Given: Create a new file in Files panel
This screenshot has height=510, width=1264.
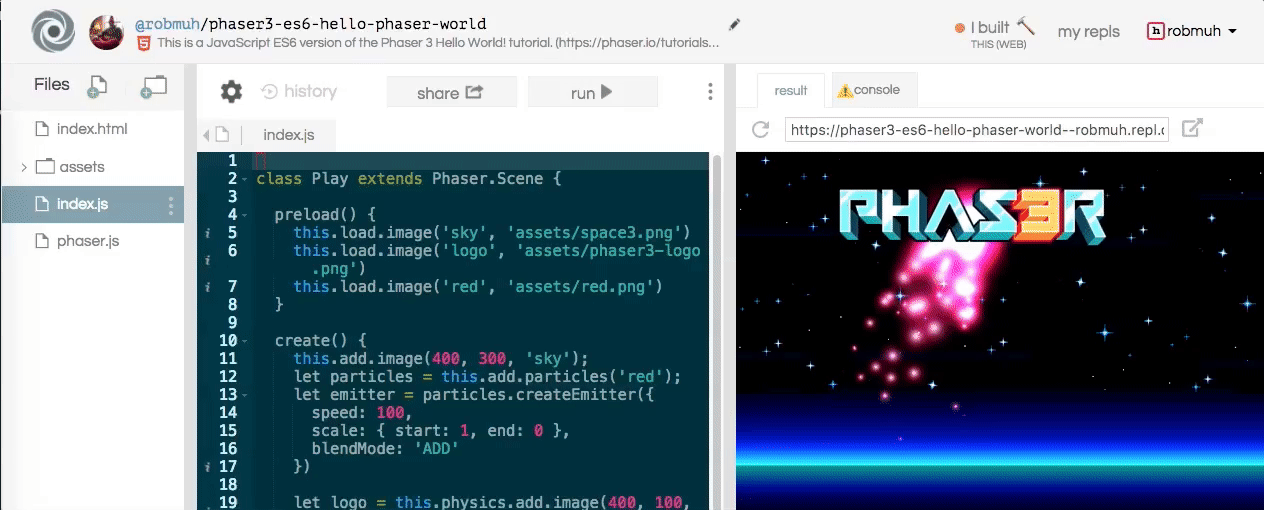Looking at the screenshot, I should 96,87.
